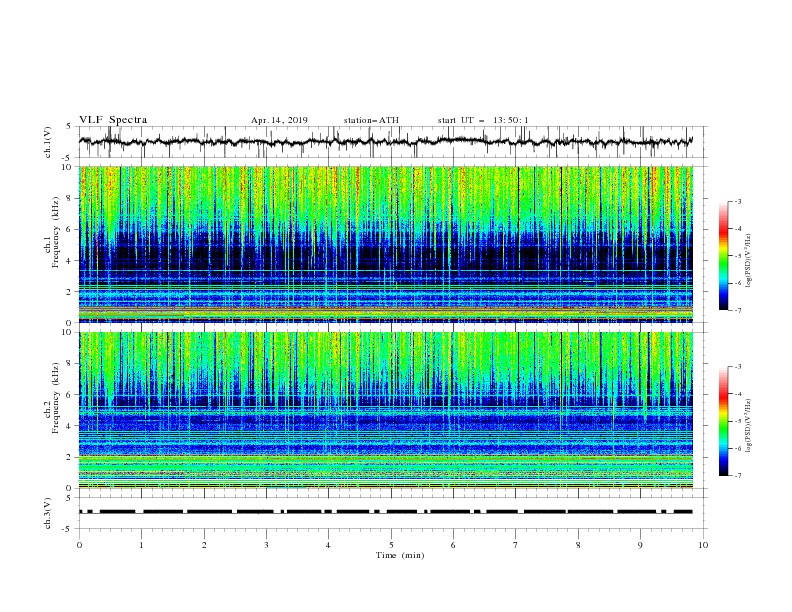Click the "ch.1(V)" waveform axis label

click(48, 142)
